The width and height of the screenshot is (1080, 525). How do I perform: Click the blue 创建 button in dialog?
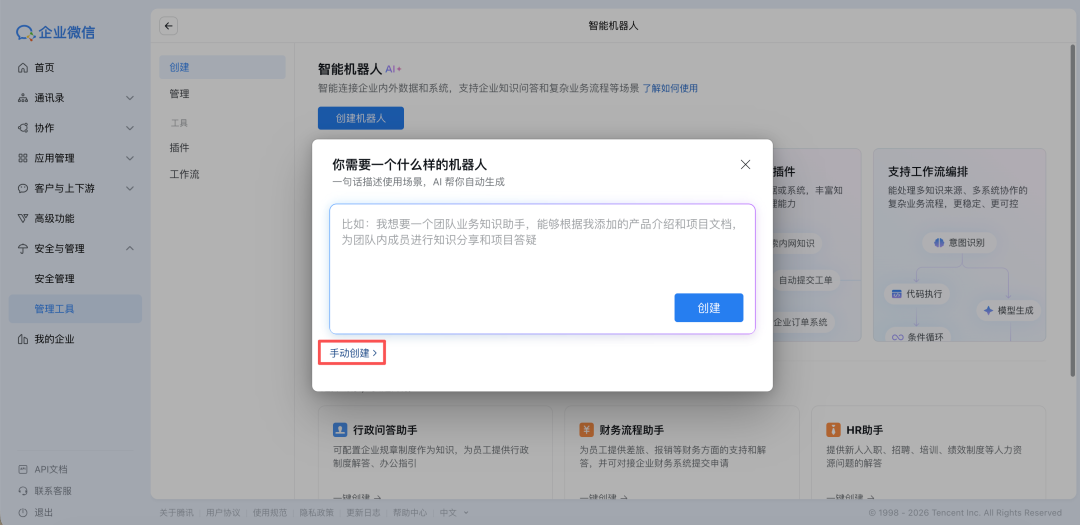(709, 308)
